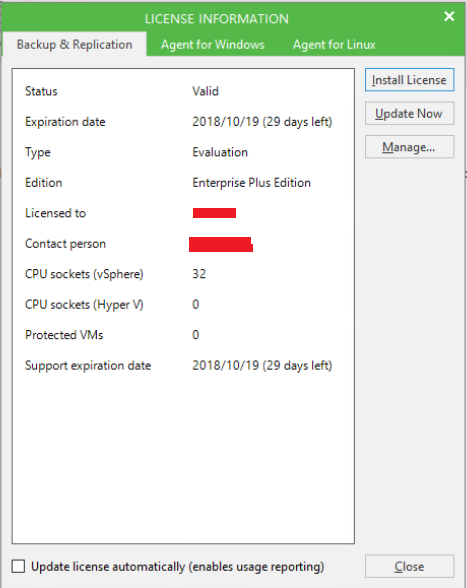Open the Agent for Windows tab
467x588 pixels.
(x=213, y=44)
